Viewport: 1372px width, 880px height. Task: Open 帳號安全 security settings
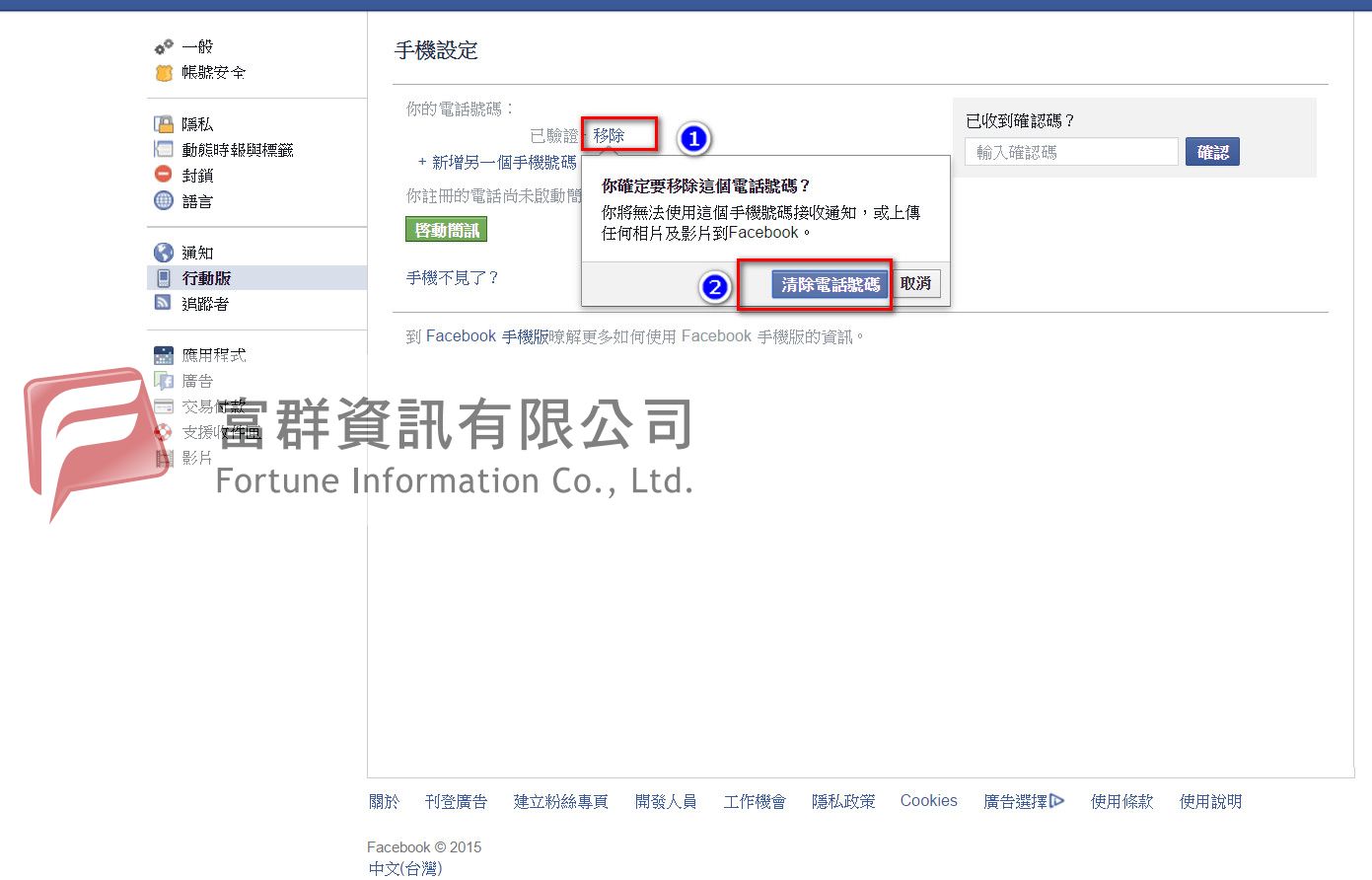pos(214,73)
